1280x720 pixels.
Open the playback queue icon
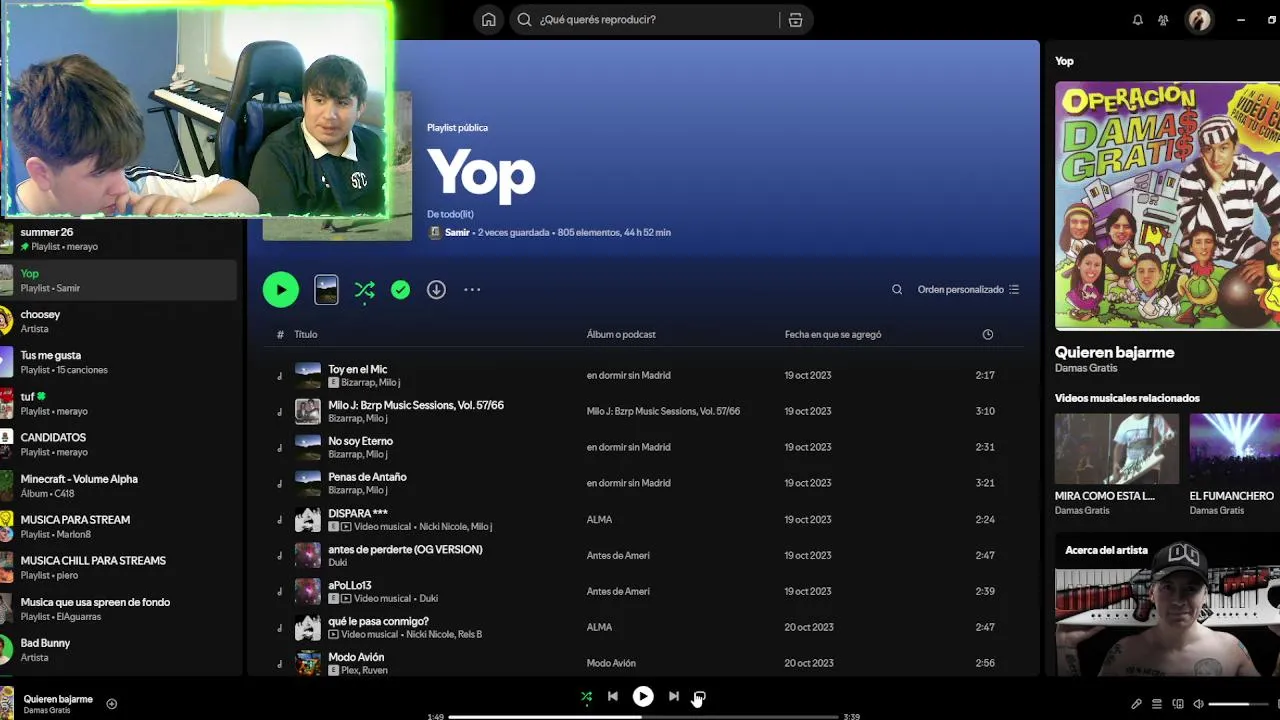coord(1157,704)
